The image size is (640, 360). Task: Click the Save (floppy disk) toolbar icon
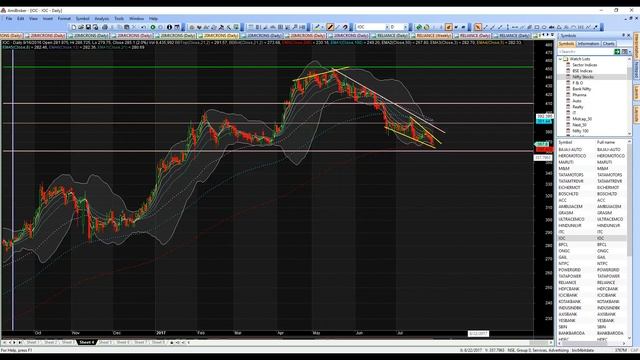88,27
